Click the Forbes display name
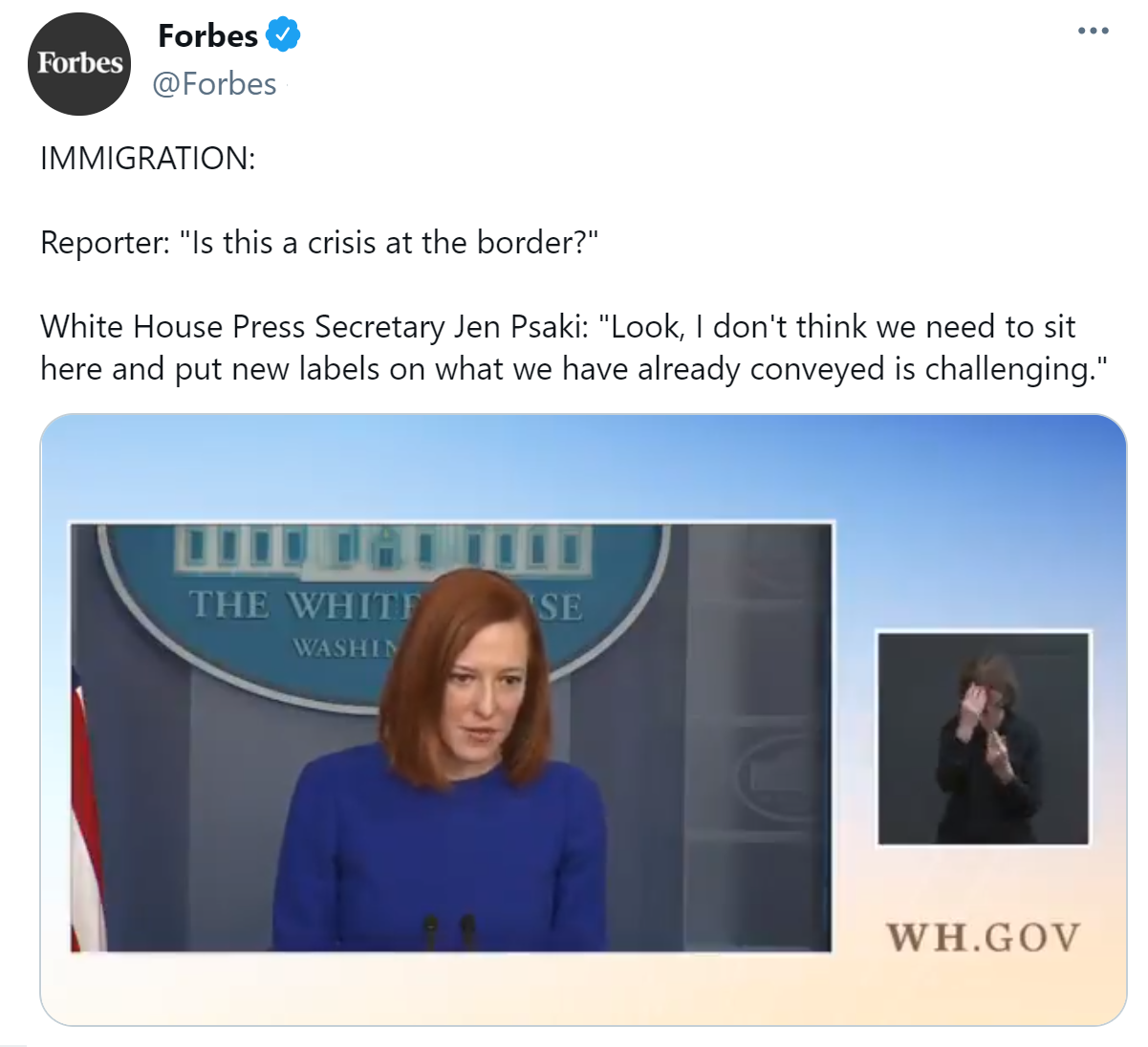Screen dimensions: 1148x1047 click(207, 35)
